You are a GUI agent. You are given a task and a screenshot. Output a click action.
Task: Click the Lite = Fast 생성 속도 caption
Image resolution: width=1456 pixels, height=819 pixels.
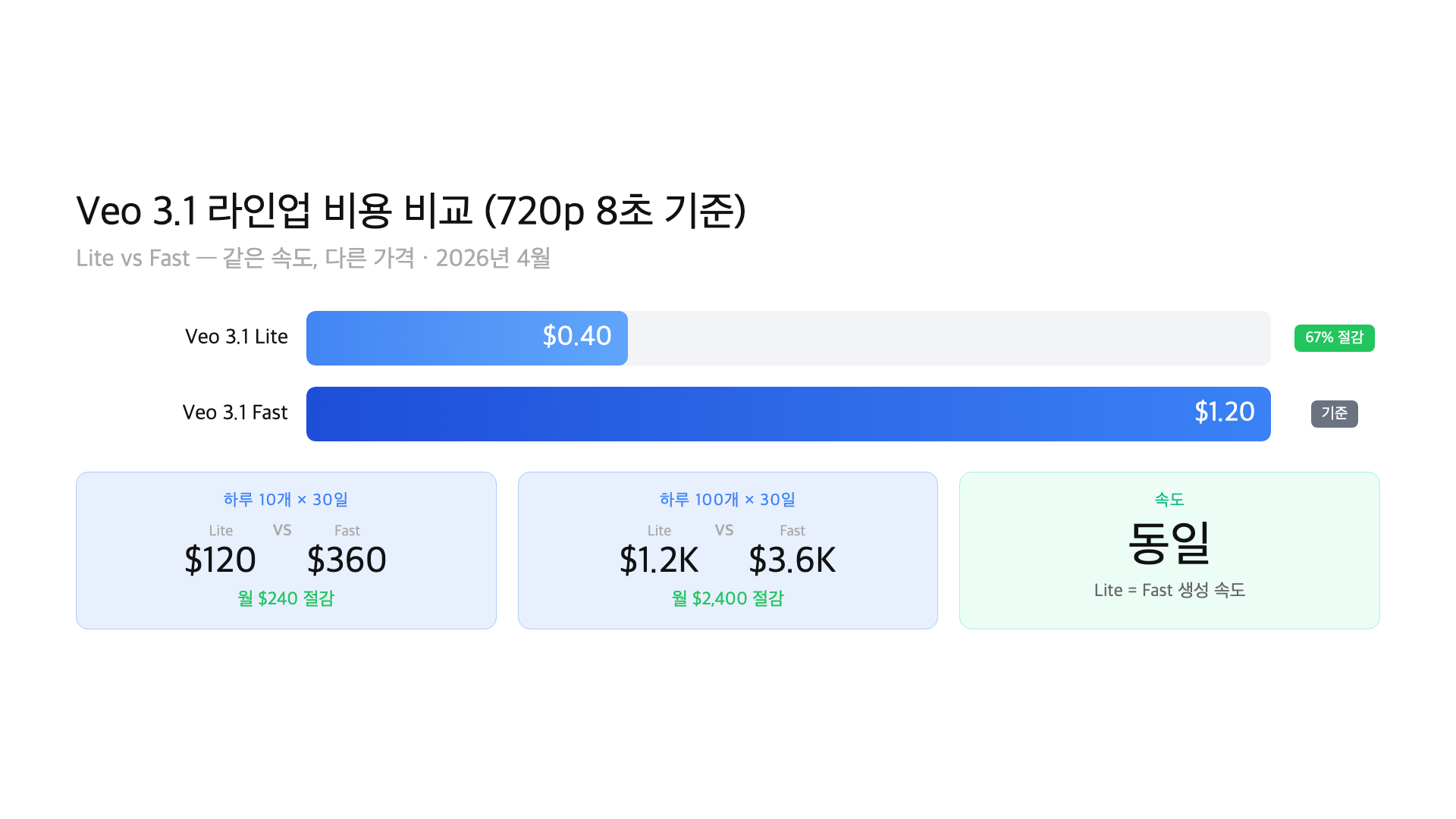click(1169, 590)
